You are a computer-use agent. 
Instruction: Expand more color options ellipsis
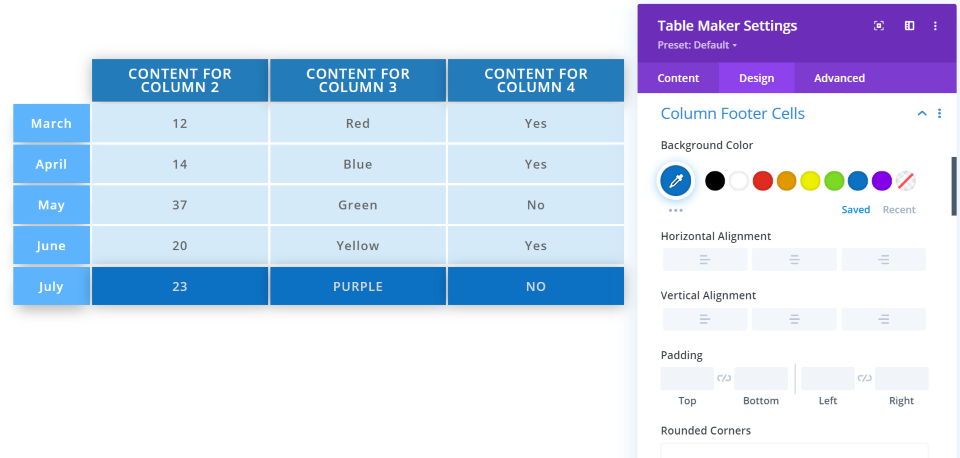tap(676, 210)
